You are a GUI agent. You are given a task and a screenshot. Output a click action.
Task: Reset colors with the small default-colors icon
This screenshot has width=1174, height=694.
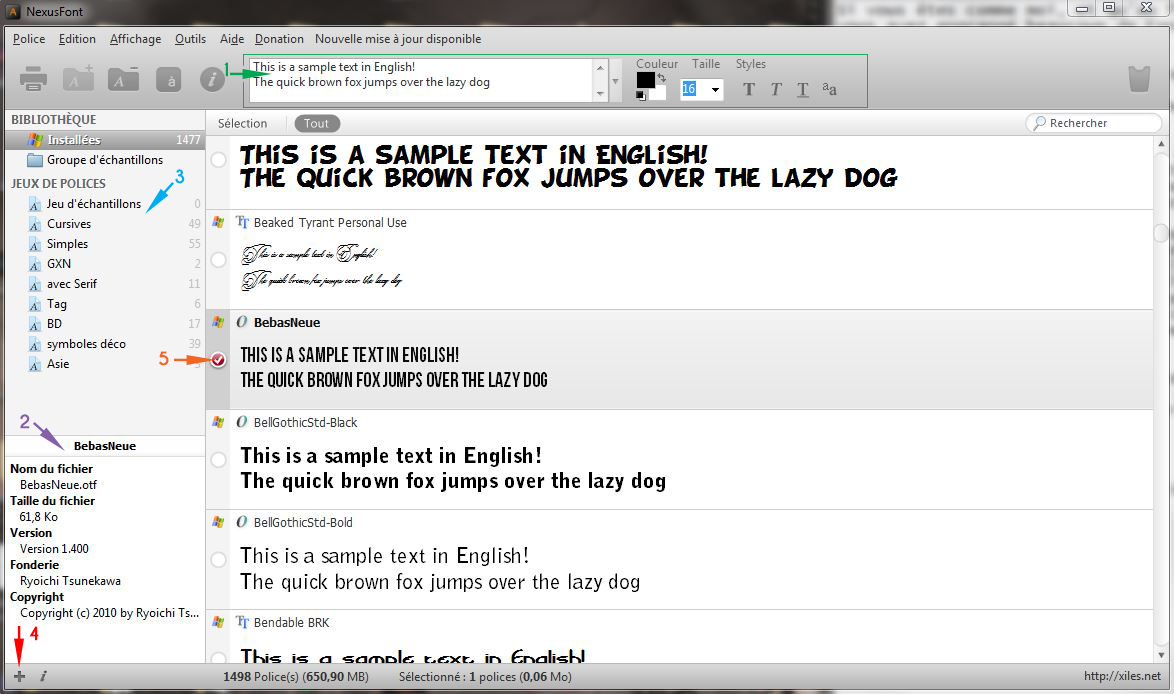coord(641,96)
